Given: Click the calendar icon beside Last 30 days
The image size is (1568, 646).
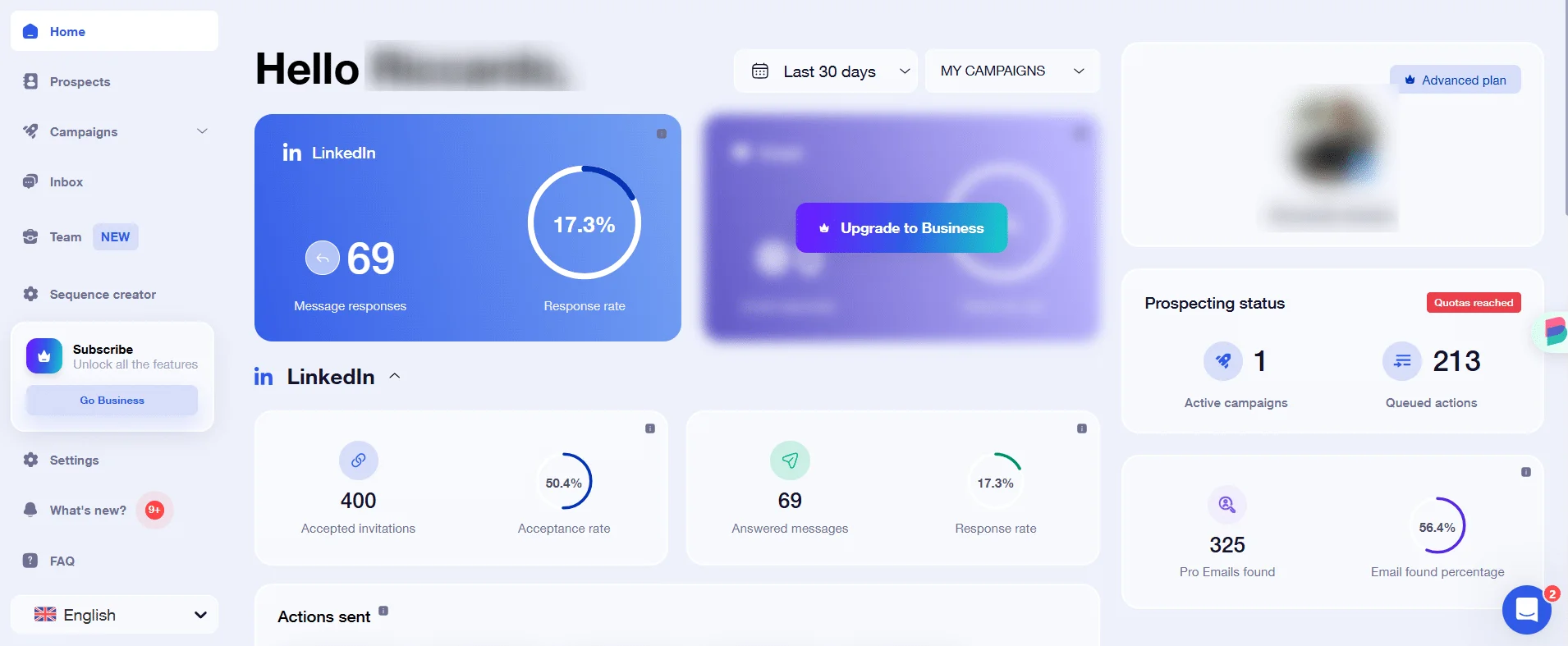Looking at the screenshot, I should (x=760, y=71).
